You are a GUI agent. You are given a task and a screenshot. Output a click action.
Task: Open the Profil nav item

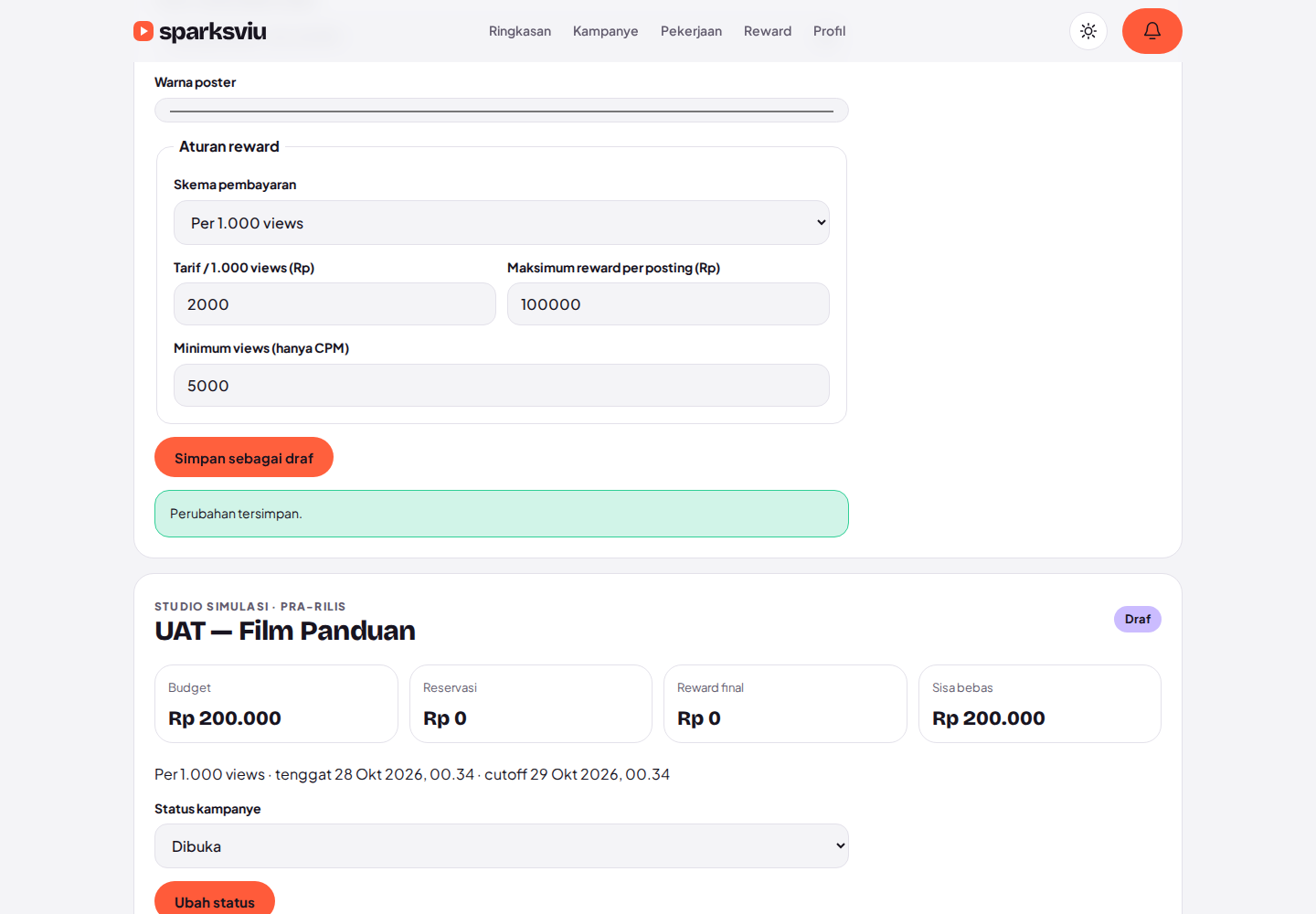(830, 31)
